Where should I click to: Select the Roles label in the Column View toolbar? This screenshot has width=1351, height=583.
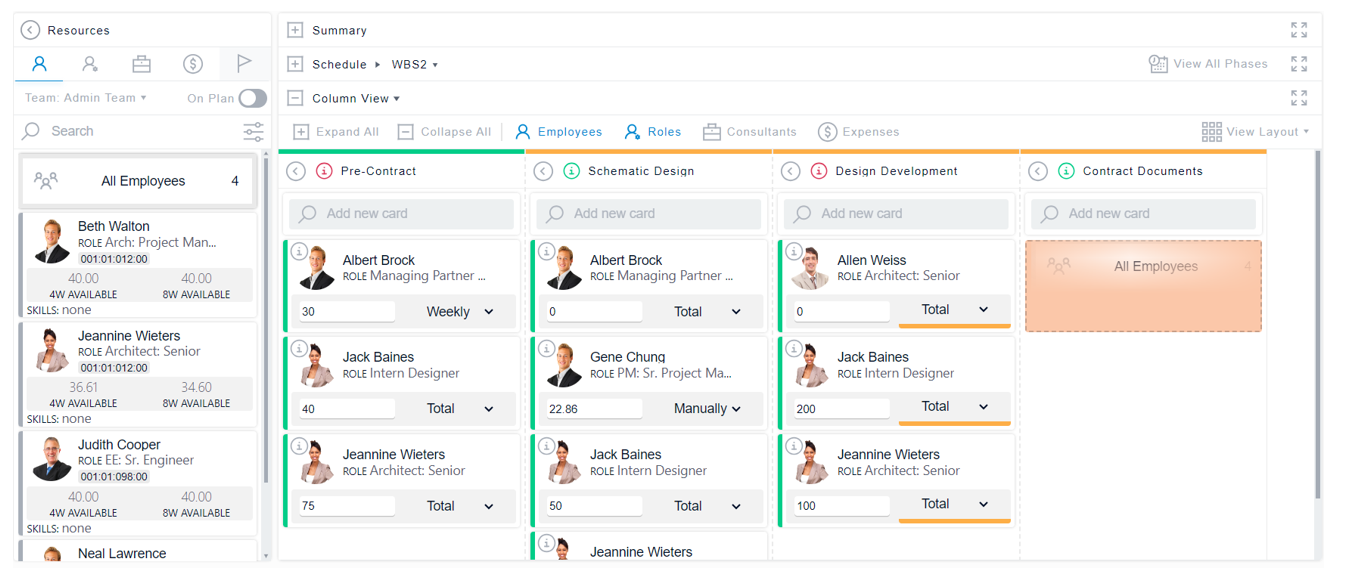tap(663, 131)
